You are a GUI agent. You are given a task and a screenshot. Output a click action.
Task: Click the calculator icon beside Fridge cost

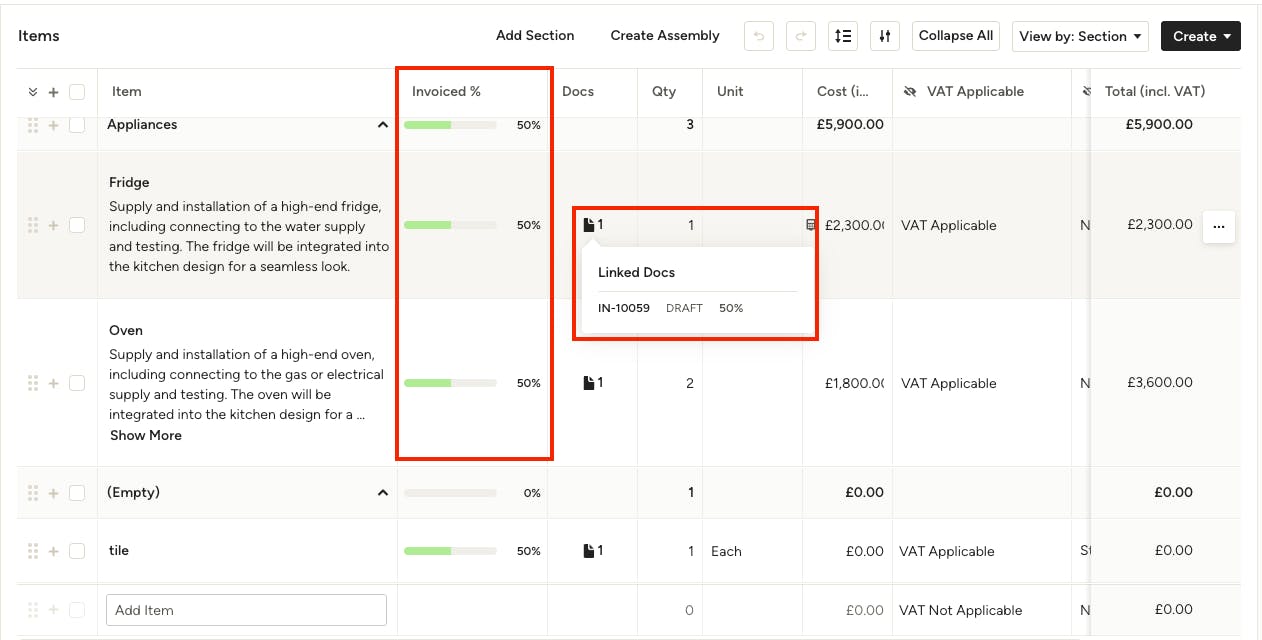[x=811, y=225]
